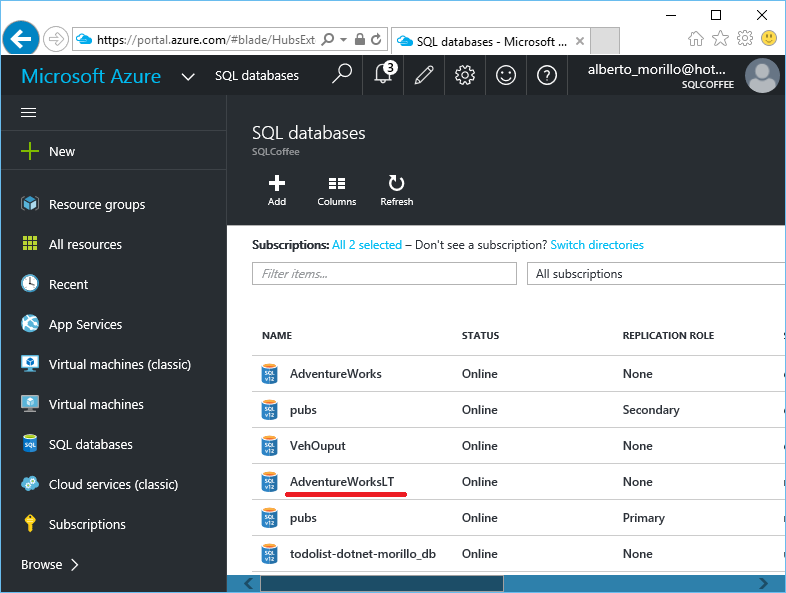The image size is (786, 593).
Task: Open the AdventureWorksLT database row
Action: click(518, 482)
